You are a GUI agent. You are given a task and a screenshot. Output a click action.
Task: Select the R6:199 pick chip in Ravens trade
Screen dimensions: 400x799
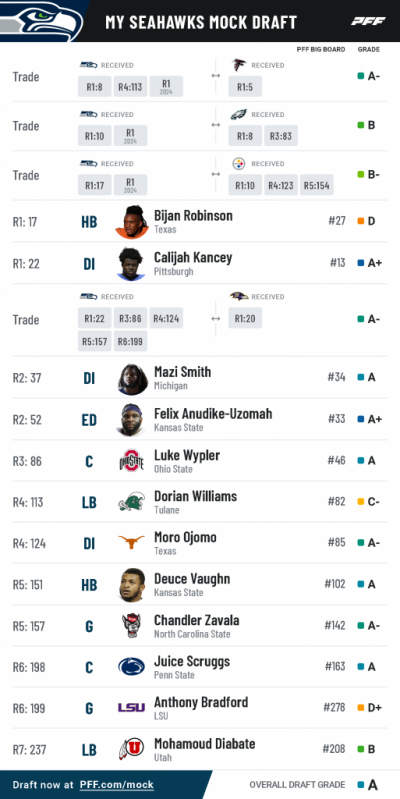(x=130, y=341)
